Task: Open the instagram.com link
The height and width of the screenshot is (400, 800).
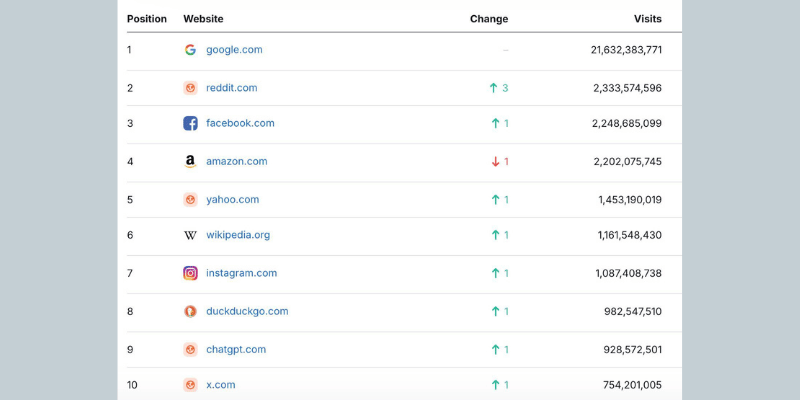Action: click(241, 273)
